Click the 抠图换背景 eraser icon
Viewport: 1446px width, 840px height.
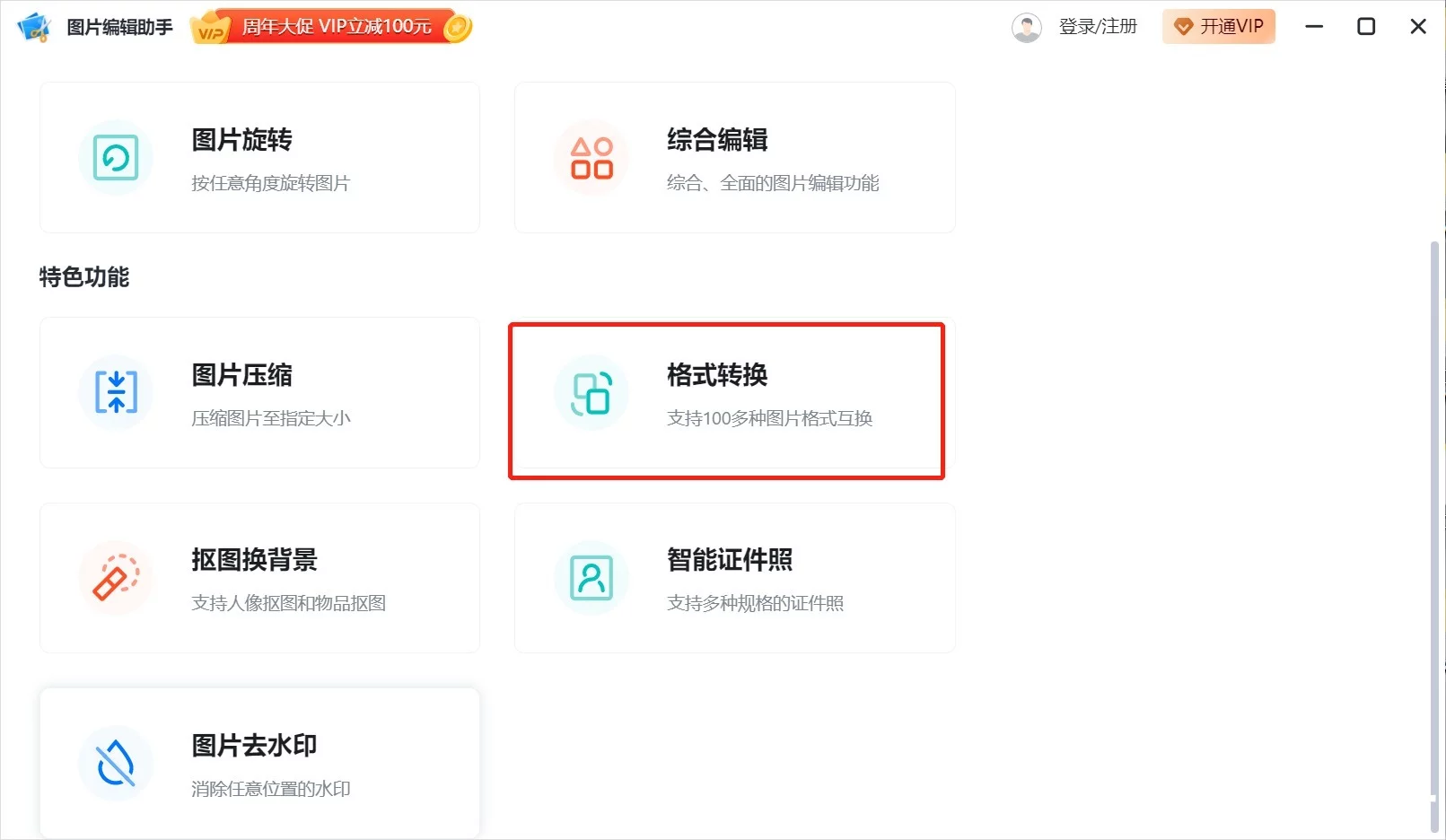(x=116, y=578)
